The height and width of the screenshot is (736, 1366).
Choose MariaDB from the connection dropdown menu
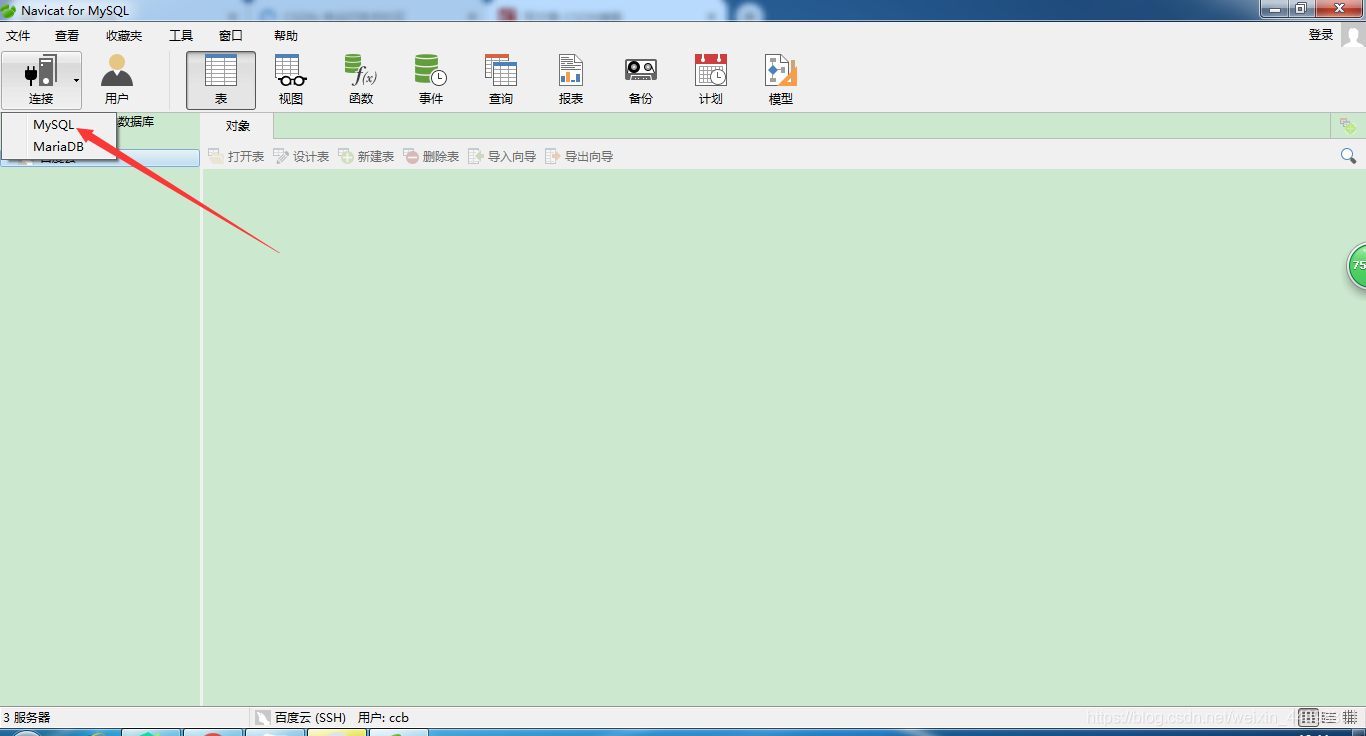pyautogui.click(x=59, y=146)
